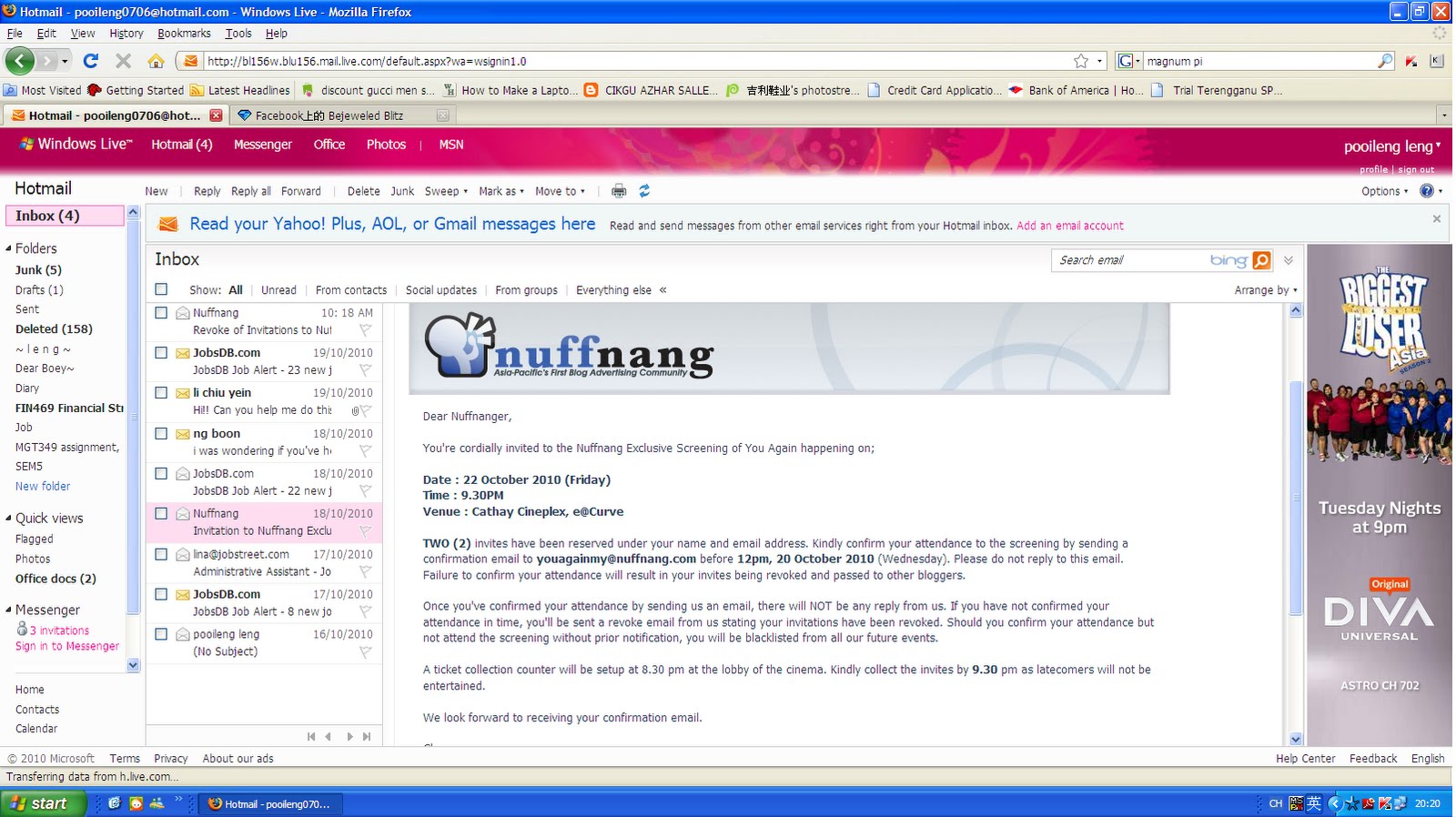This screenshot has width=1456, height=817.
Task: Click the sign out link
Action: tap(1416, 169)
